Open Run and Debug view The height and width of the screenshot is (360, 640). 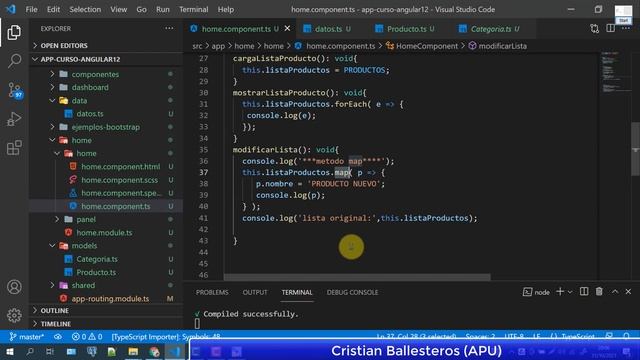(14, 119)
